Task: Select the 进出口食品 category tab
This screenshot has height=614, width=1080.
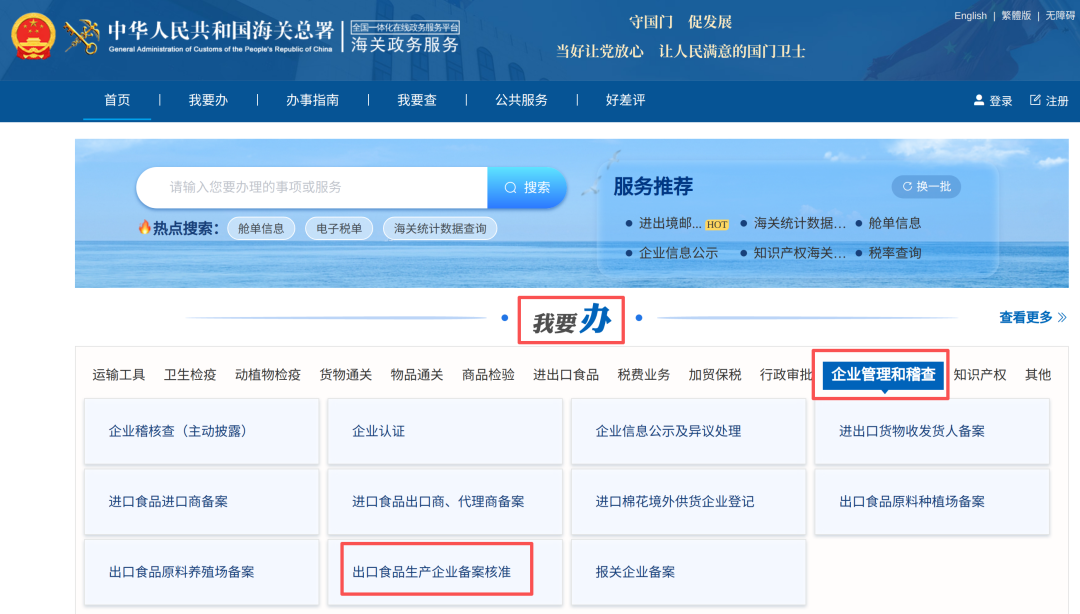Action: click(x=565, y=374)
